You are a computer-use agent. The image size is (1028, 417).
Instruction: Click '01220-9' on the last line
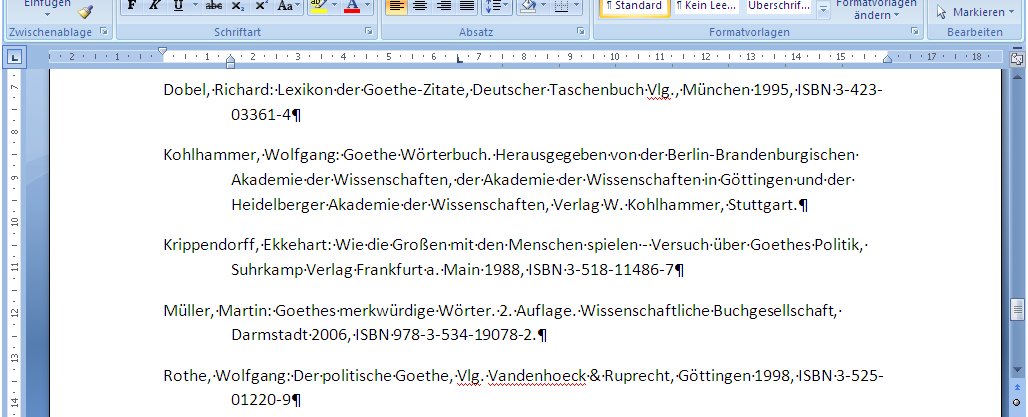(x=261, y=400)
